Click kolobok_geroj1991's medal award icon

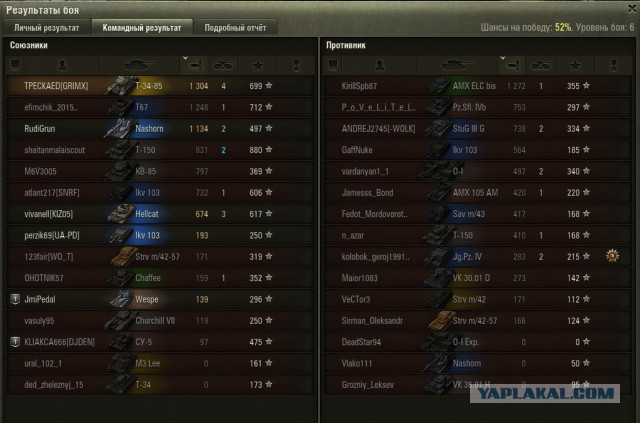[612, 256]
